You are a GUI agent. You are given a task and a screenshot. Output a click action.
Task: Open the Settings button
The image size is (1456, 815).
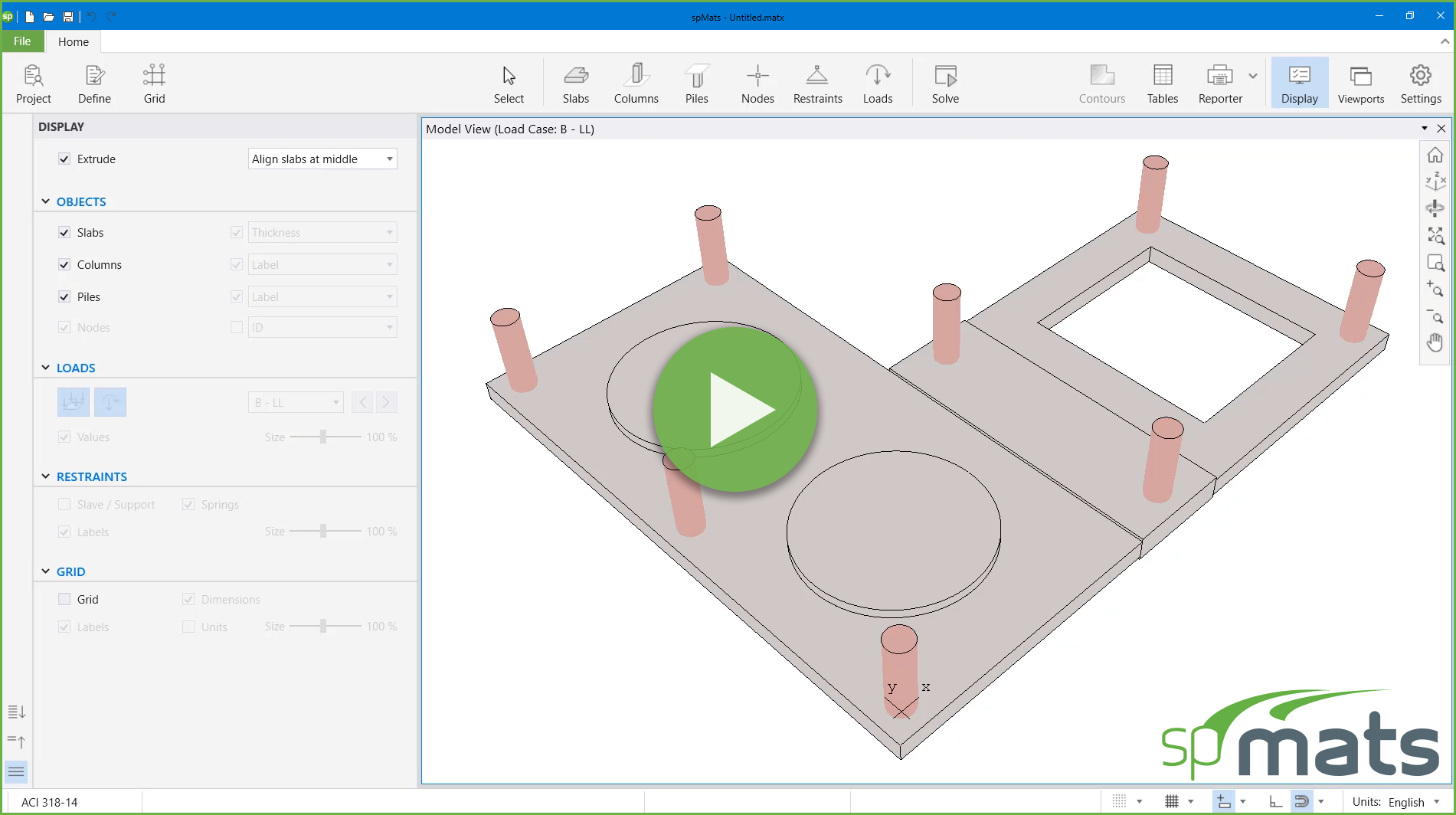(1420, 83)
